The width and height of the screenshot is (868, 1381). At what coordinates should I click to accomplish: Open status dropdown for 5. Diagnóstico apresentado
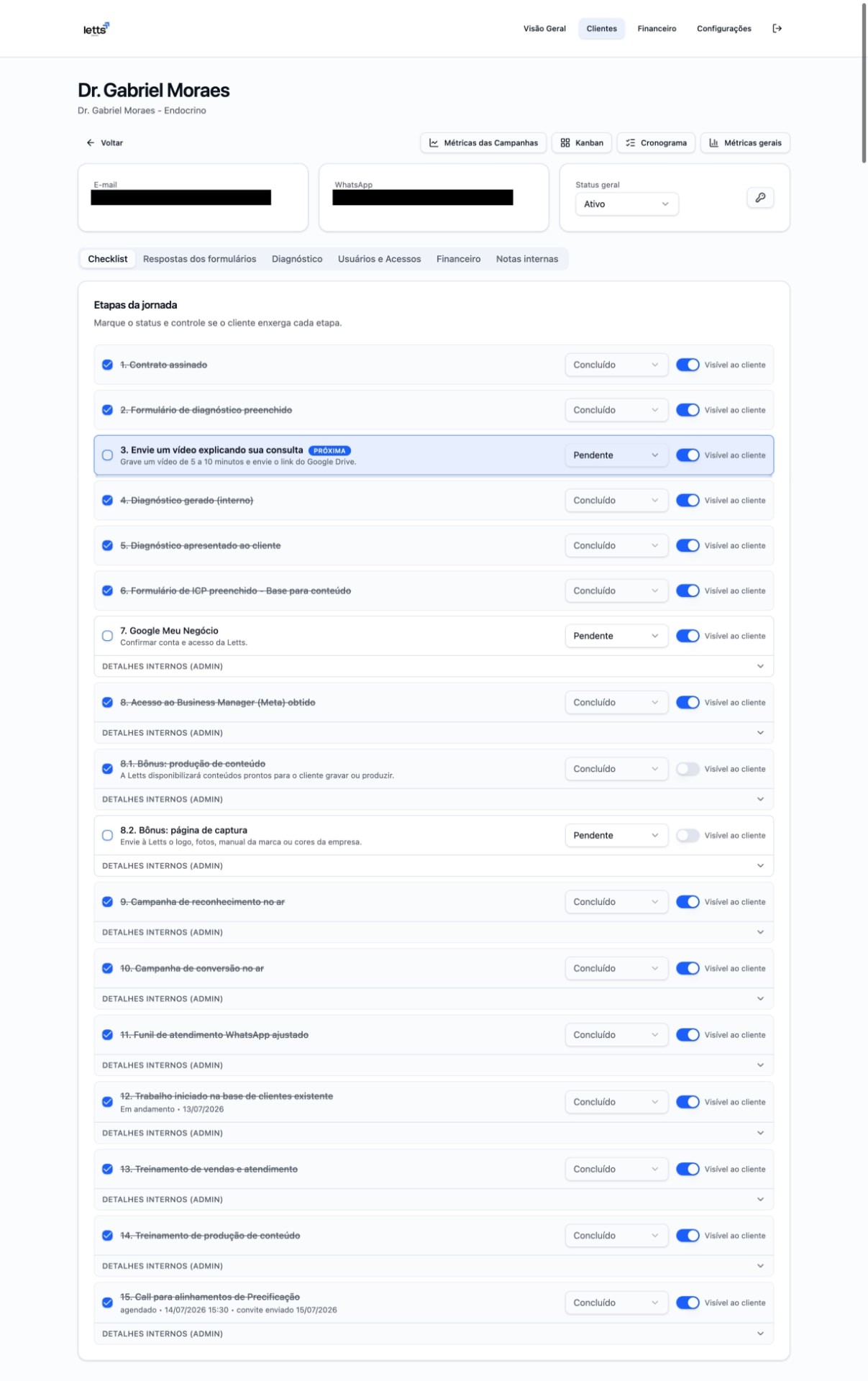[616, 546]
